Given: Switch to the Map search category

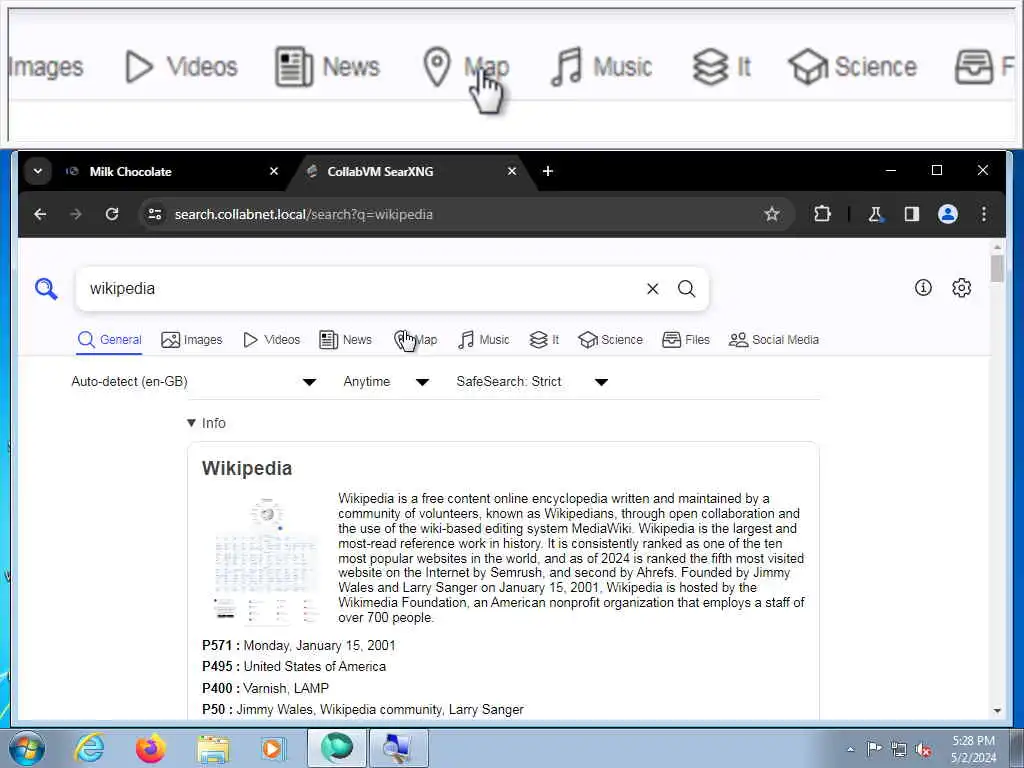Looking at the screenshot, I should point(415,340).
